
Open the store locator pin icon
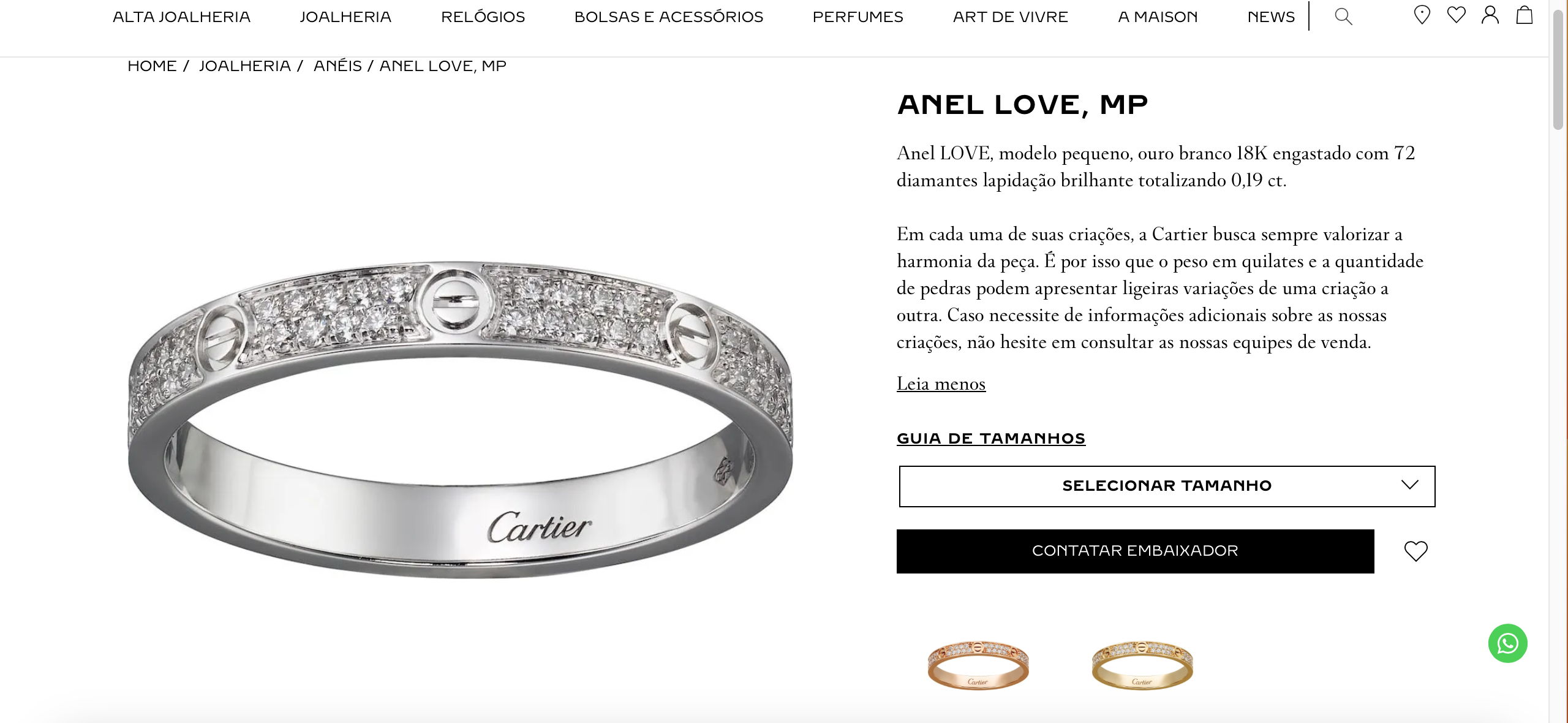point(1422,15)
